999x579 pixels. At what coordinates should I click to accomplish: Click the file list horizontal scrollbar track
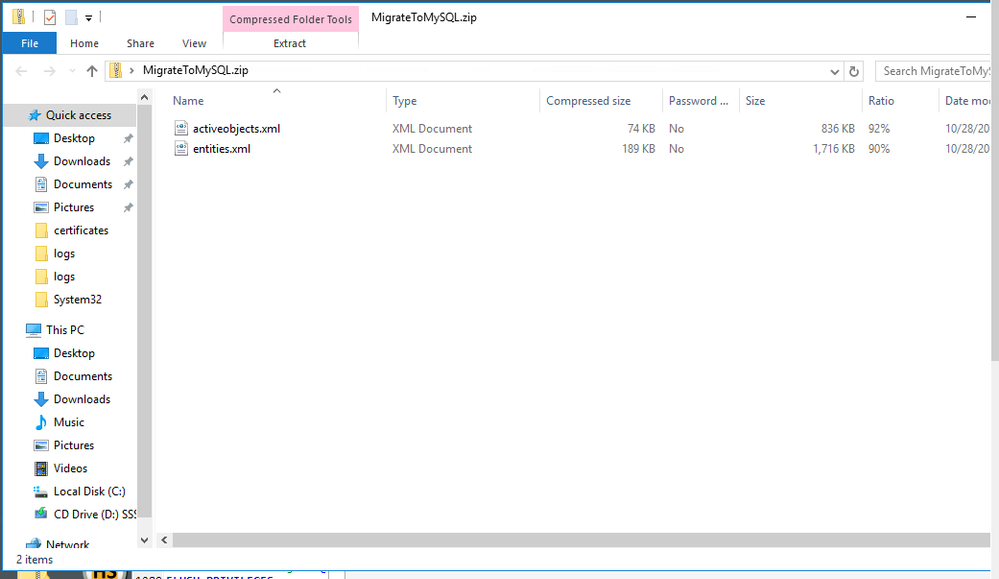click(x=581, y=540)
